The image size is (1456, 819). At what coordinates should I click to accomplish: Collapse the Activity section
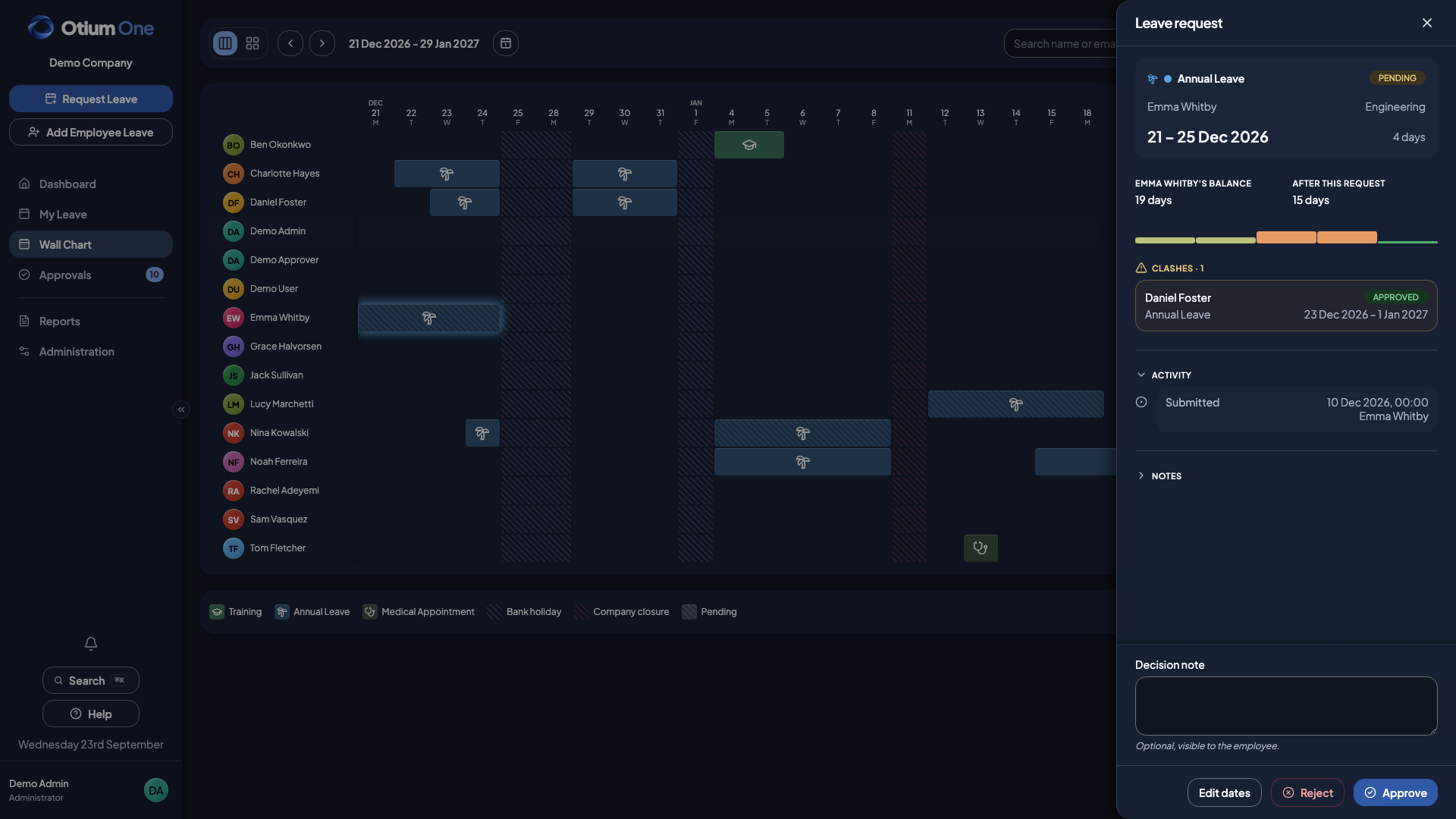(x=1164, y=375)
